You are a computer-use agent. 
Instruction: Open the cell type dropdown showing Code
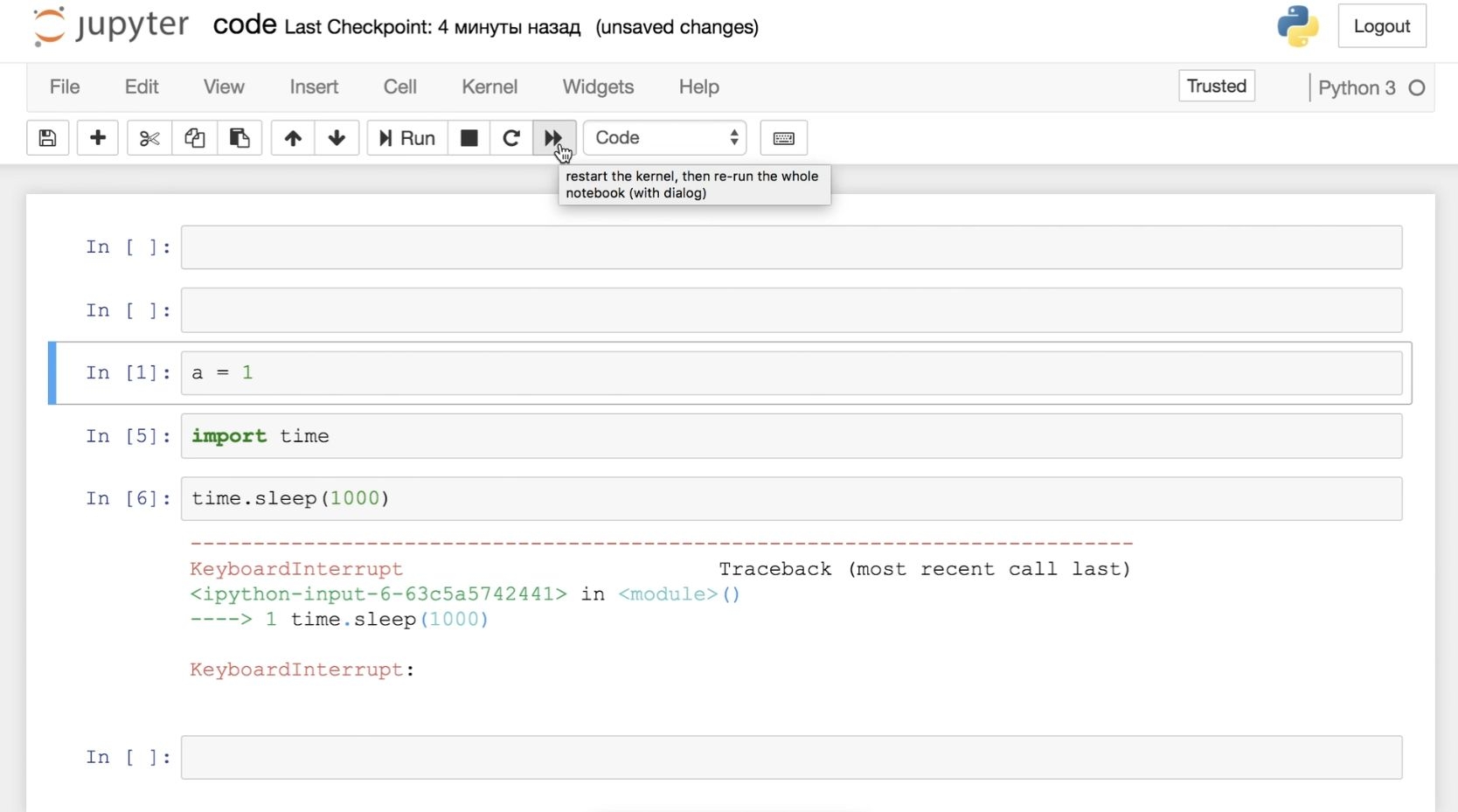pyautogui.click(x=664, y=138)
